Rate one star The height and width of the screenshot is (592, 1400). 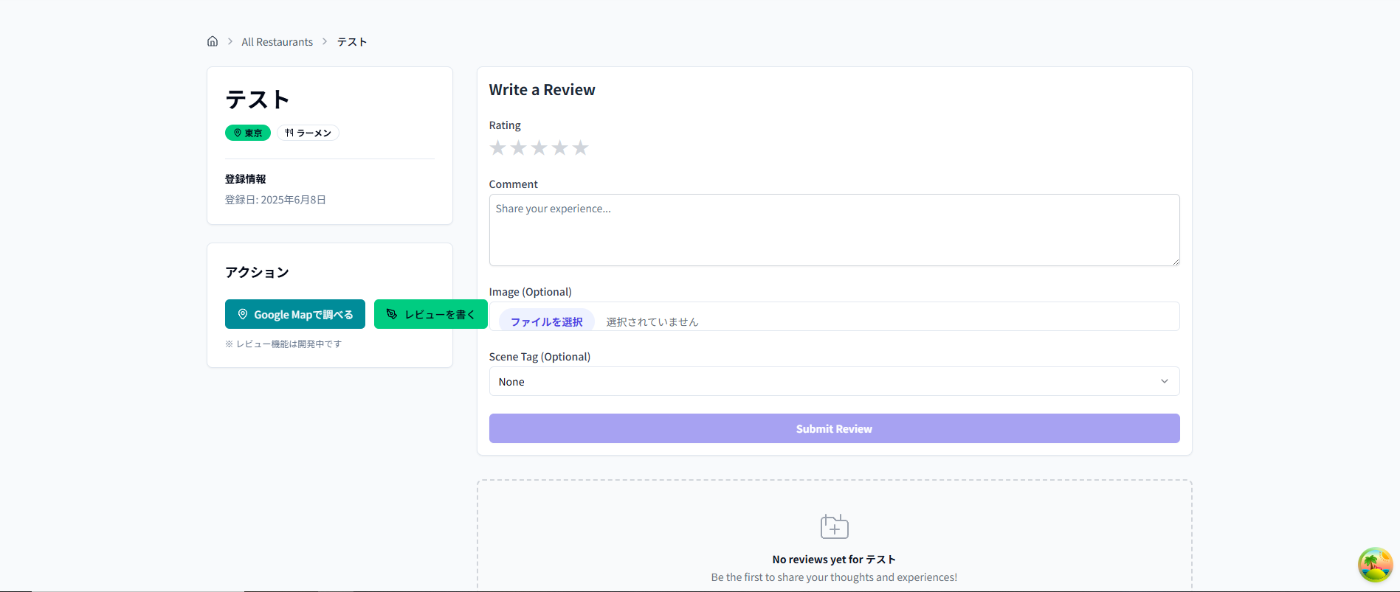click(498, 148)
